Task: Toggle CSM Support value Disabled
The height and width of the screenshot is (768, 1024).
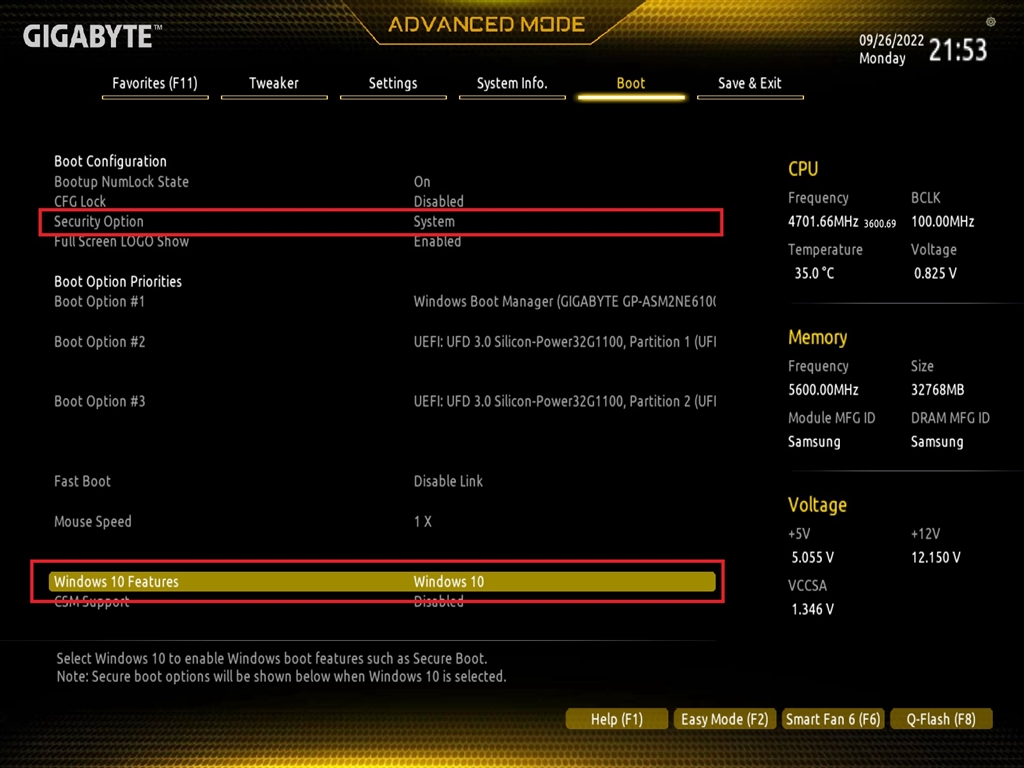Action: click(x=438, y=601)
